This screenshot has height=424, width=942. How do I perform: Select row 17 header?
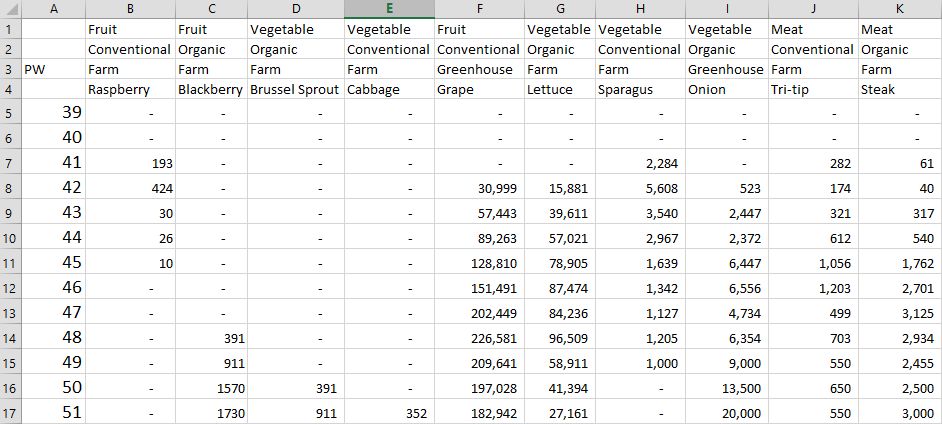click(11, 412)
